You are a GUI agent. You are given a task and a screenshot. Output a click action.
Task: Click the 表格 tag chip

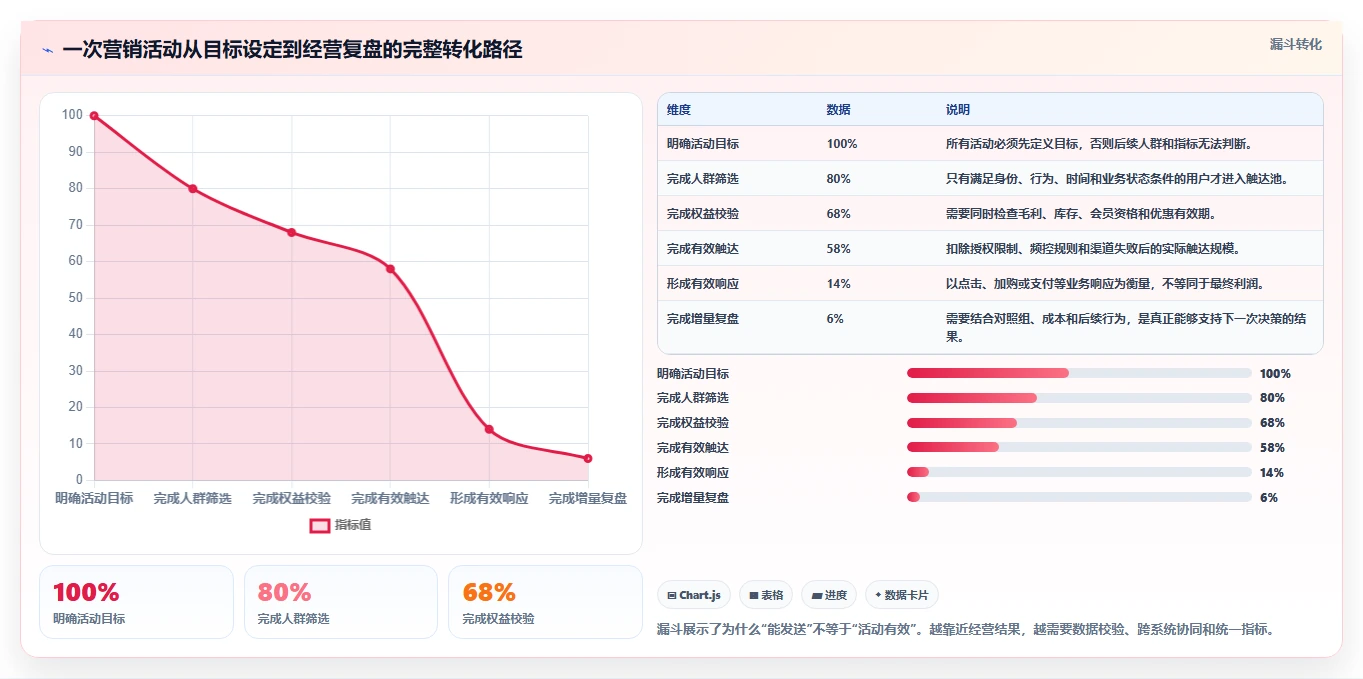pos(766,595)
